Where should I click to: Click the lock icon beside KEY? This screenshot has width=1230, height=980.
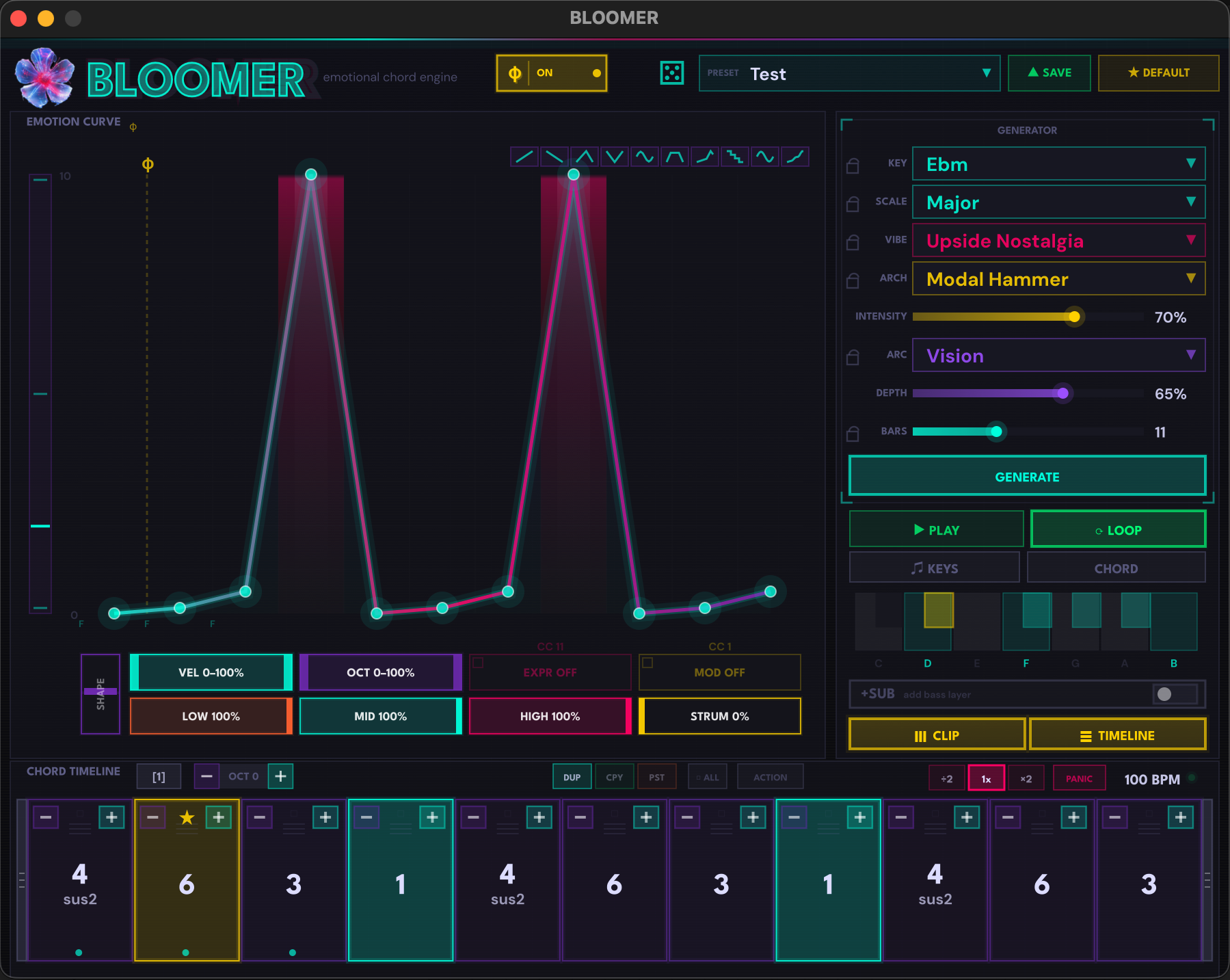pyautogui.click(x=853, y=165)
